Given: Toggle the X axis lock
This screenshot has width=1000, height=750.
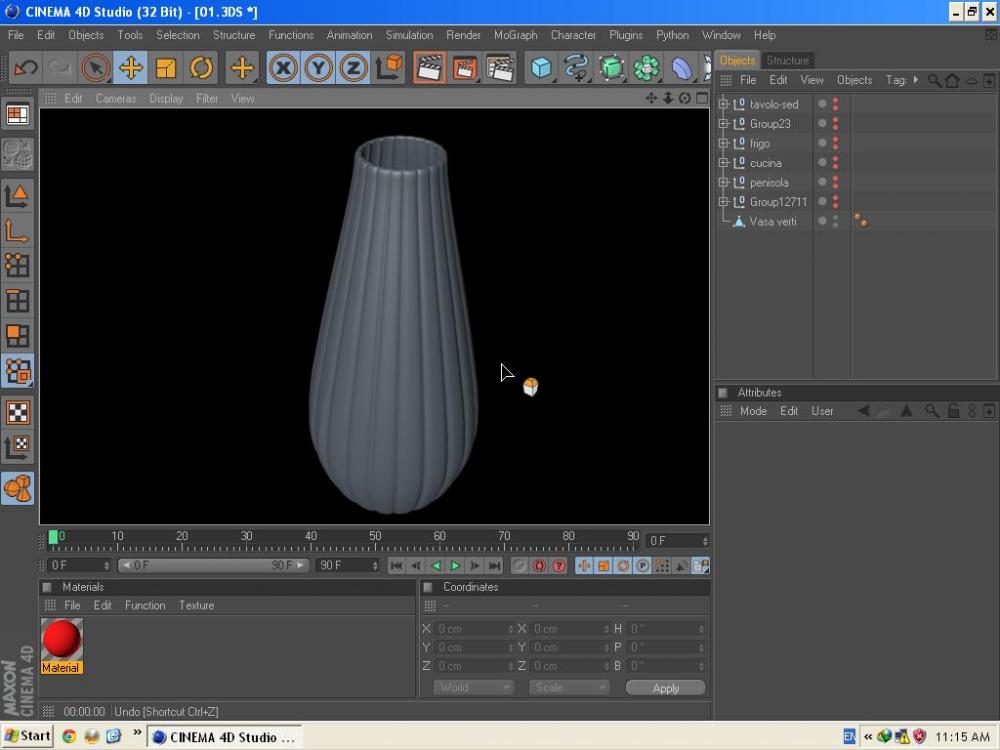Looking at the screenshot, I should (x=284, y=68).
